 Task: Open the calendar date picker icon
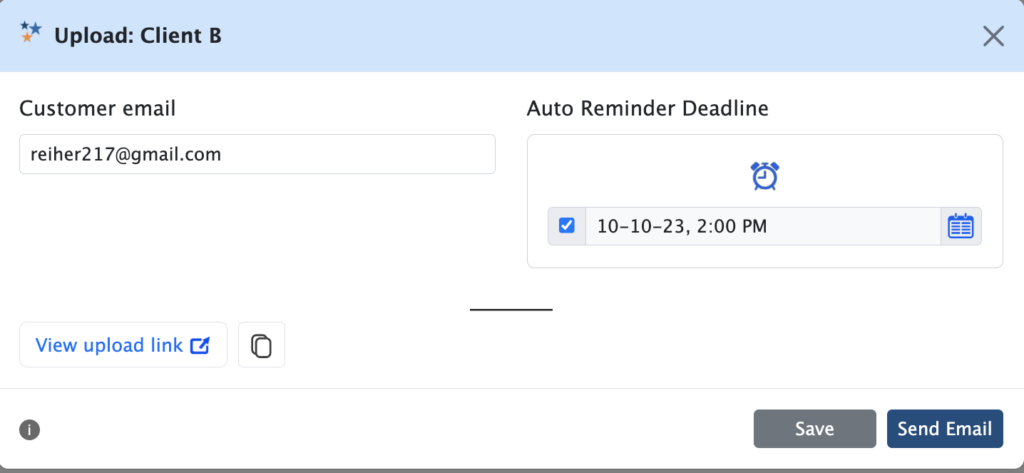[x=960, y=226]
